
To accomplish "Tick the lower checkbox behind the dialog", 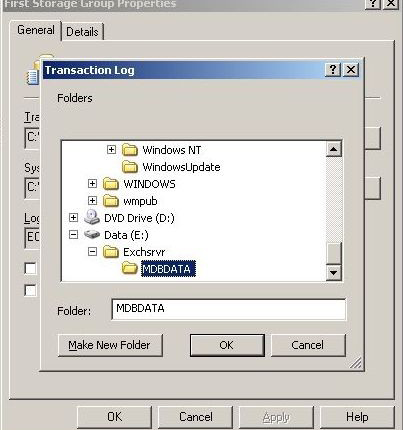I will tap(30, 290).
